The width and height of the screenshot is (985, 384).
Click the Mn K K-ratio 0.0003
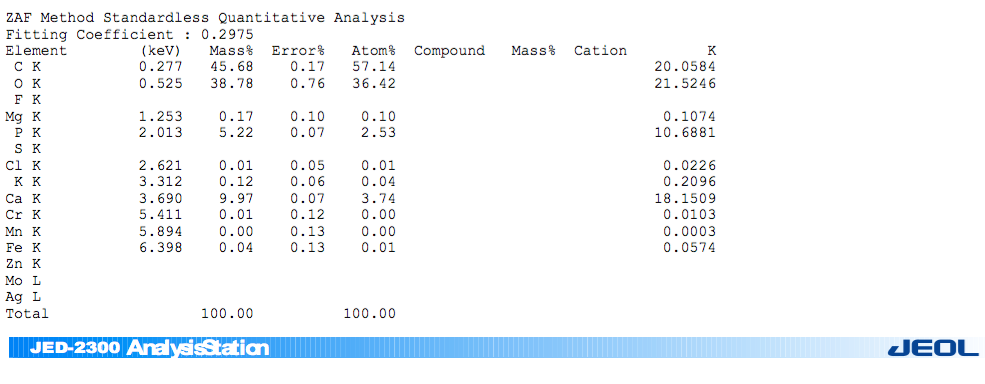pyautogui.click(x=689, y=231)
